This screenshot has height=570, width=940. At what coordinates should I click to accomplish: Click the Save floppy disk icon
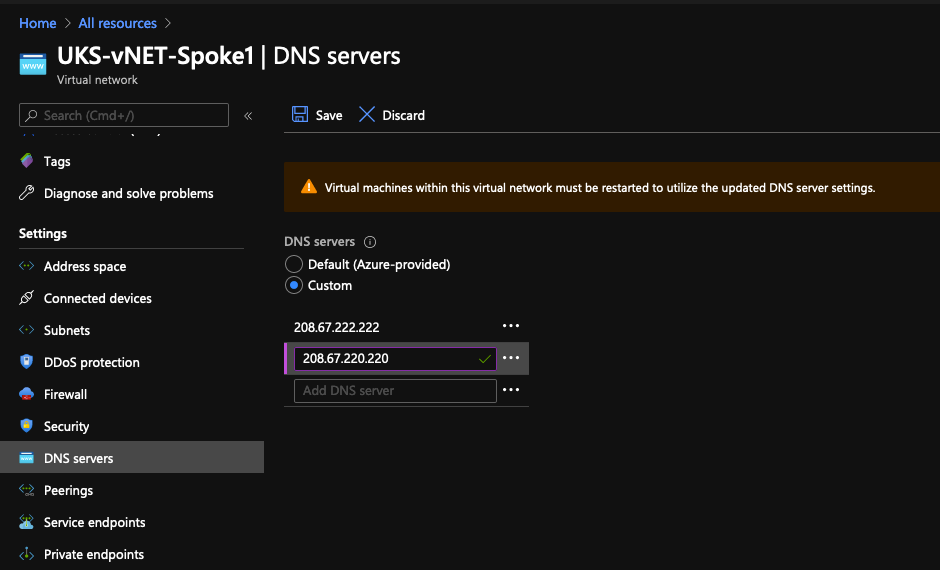[300, 114]
